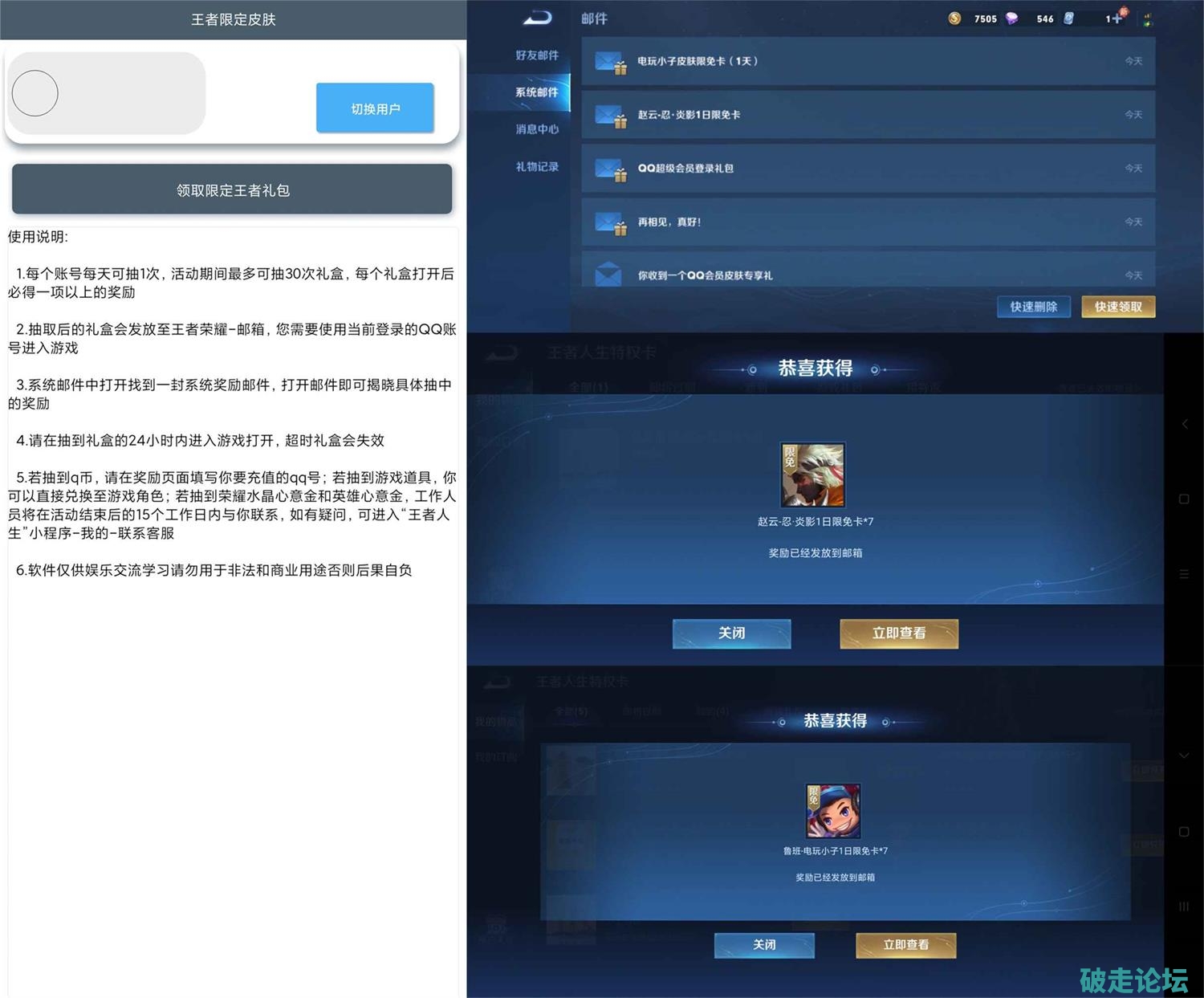Open the 电玩小子皮肤限免卡 mail envelope icon
This screenshot has height=998, width=1204.
610,62
